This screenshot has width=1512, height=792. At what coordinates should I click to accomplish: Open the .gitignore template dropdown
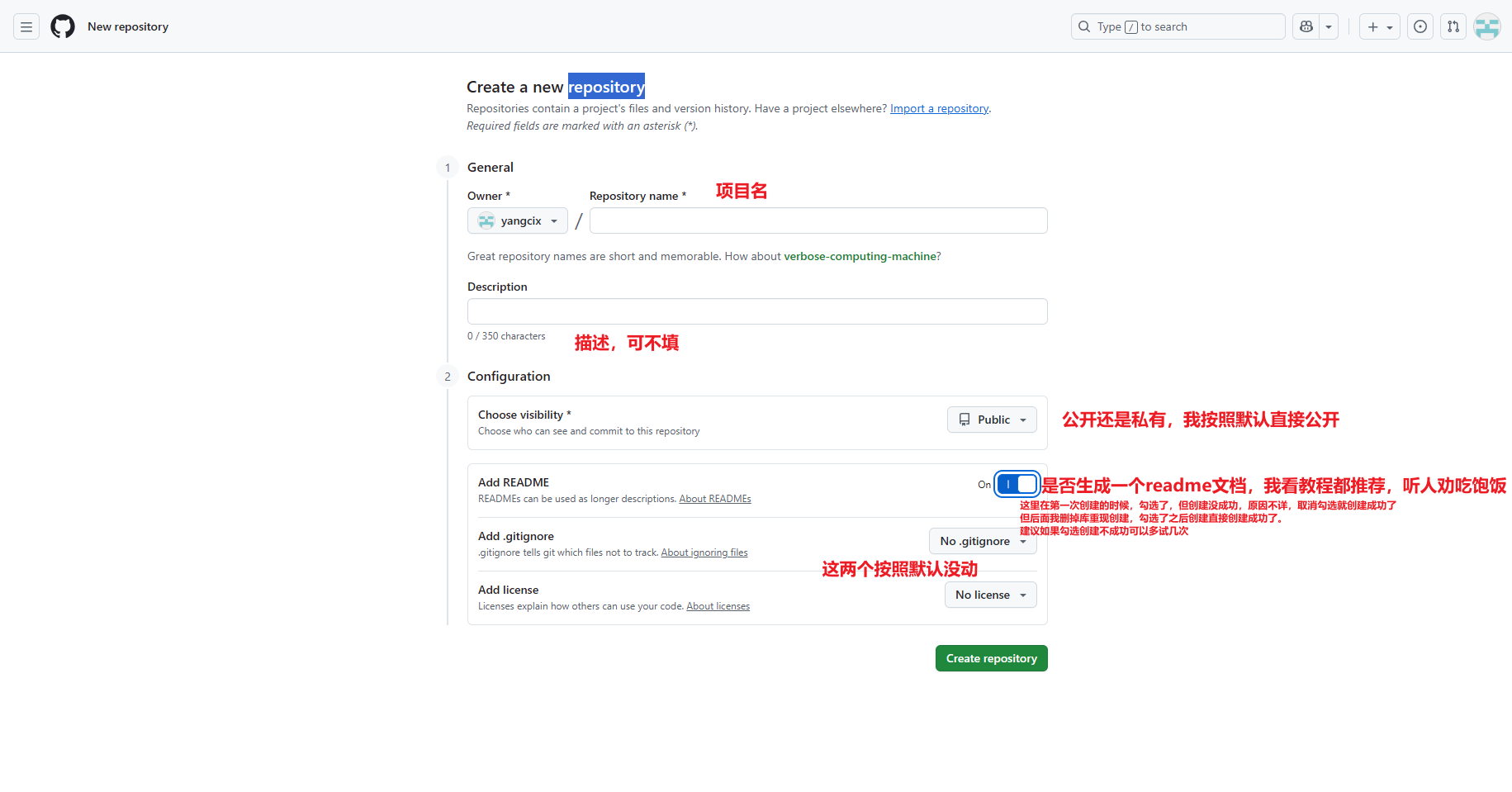tap(983, 541)
